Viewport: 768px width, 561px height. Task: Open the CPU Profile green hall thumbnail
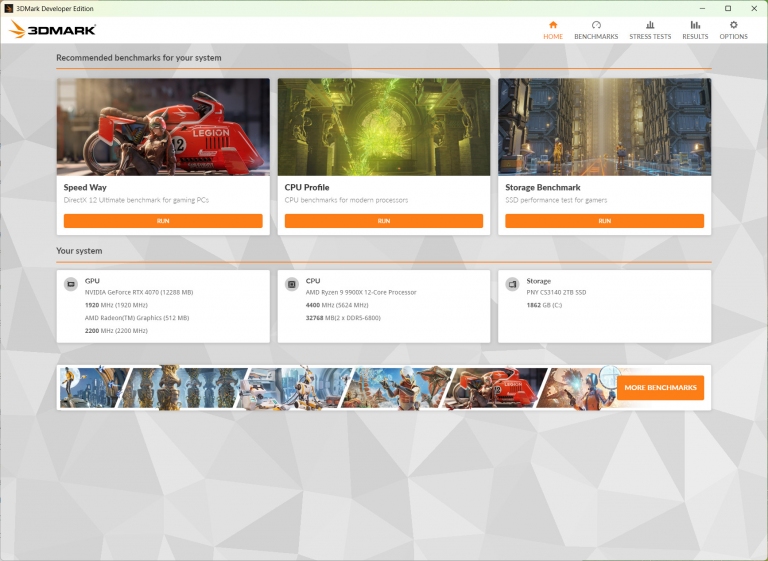(384, 127)
